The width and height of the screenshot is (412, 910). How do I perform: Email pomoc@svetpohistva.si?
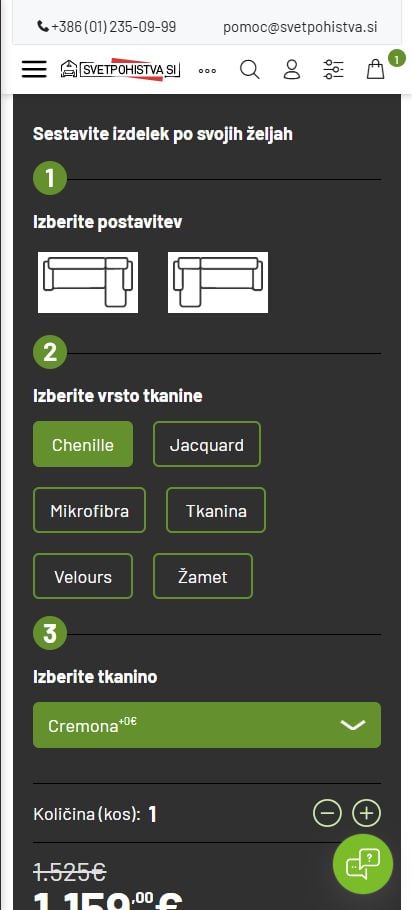click(300, 27)
